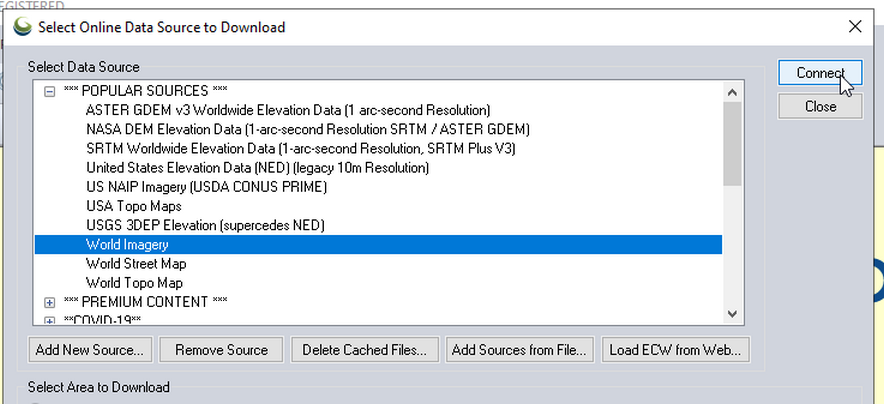
Task: Click Load ECW from Web button
Action: [676, 350]
